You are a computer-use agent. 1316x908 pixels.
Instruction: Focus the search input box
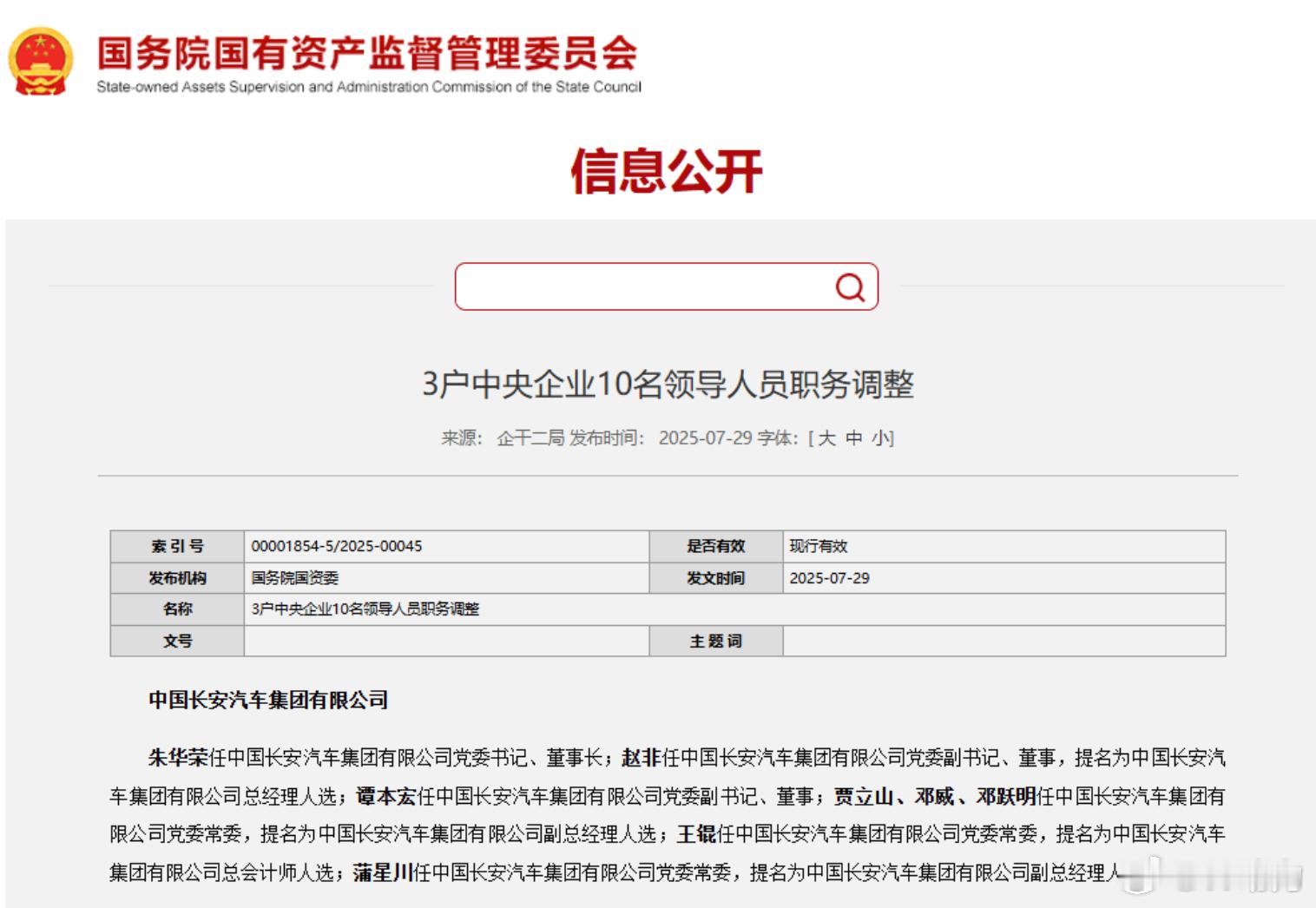(666, 286)
